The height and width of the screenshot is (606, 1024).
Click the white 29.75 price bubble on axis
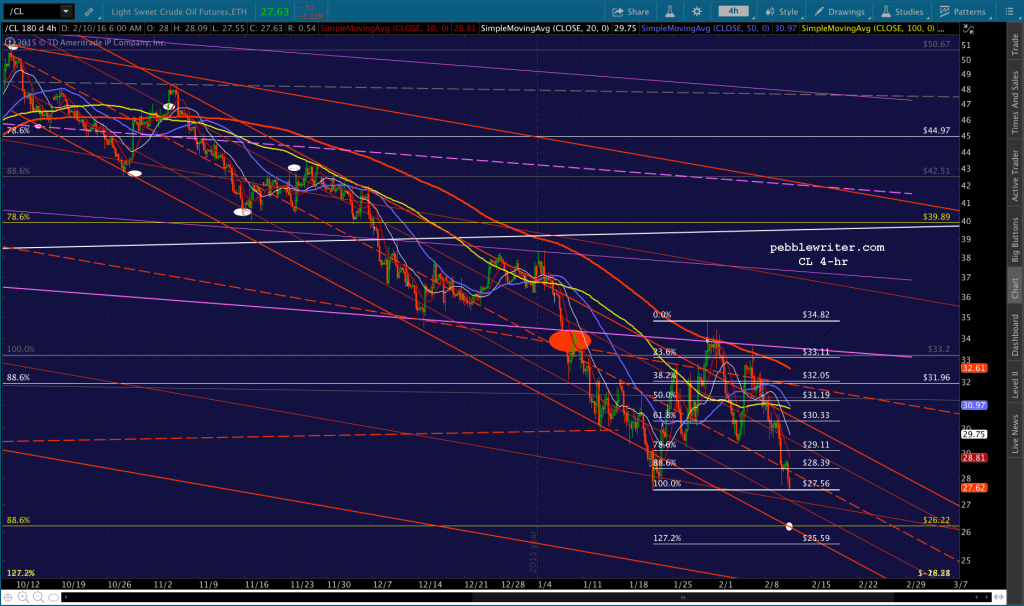973,434
